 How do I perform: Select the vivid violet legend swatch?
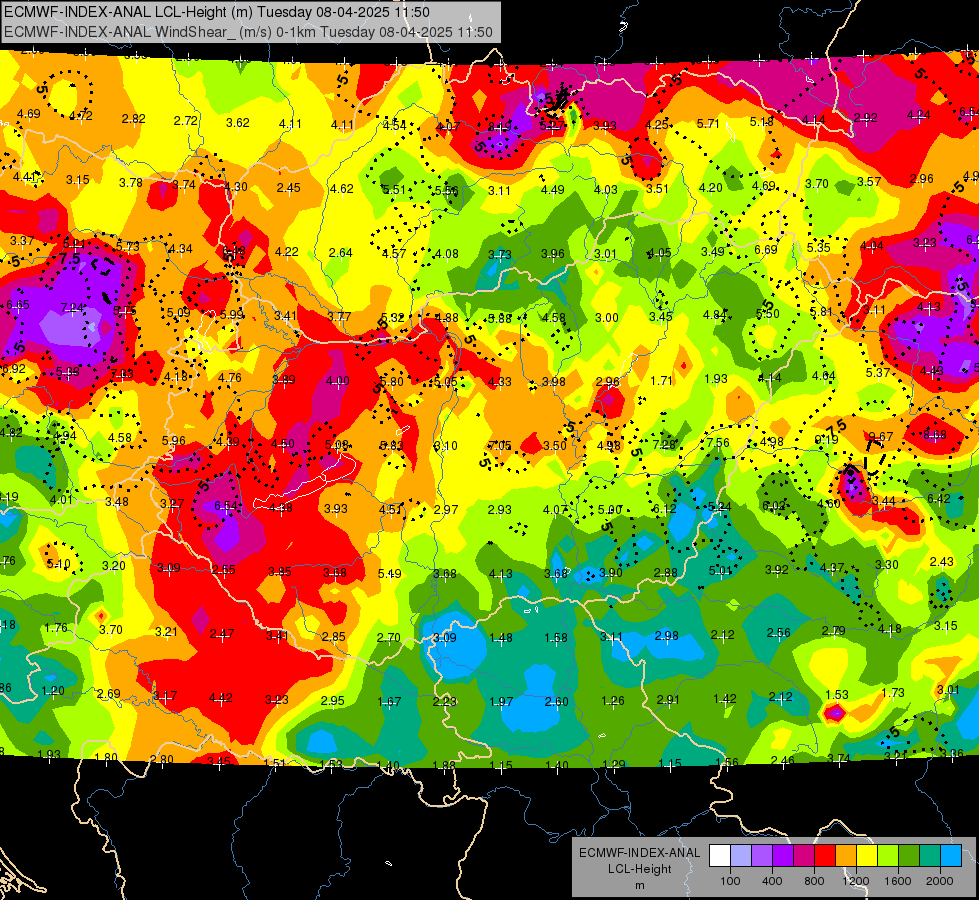pos(783,856)
